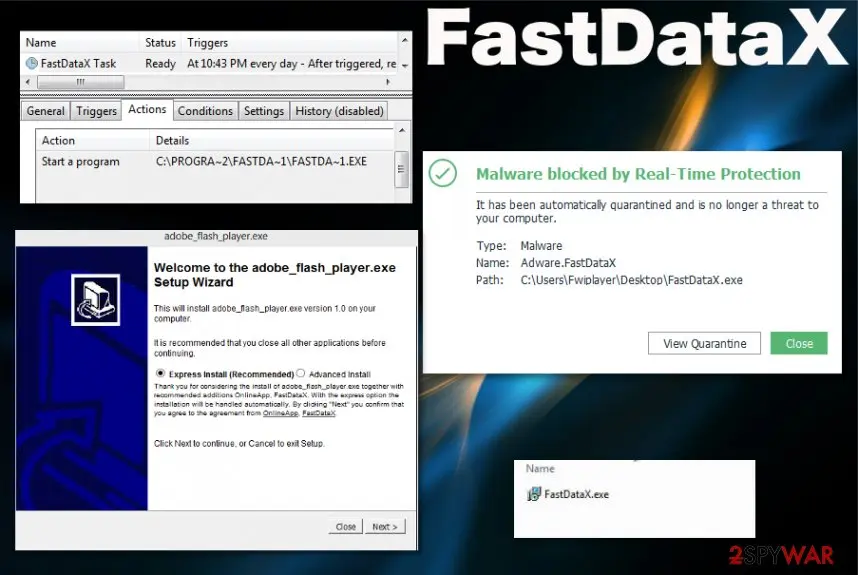This screenshot has height=575, width=858.
Task: Click the 'At 10:43 PM every day' trigger text
Action: 292,63
